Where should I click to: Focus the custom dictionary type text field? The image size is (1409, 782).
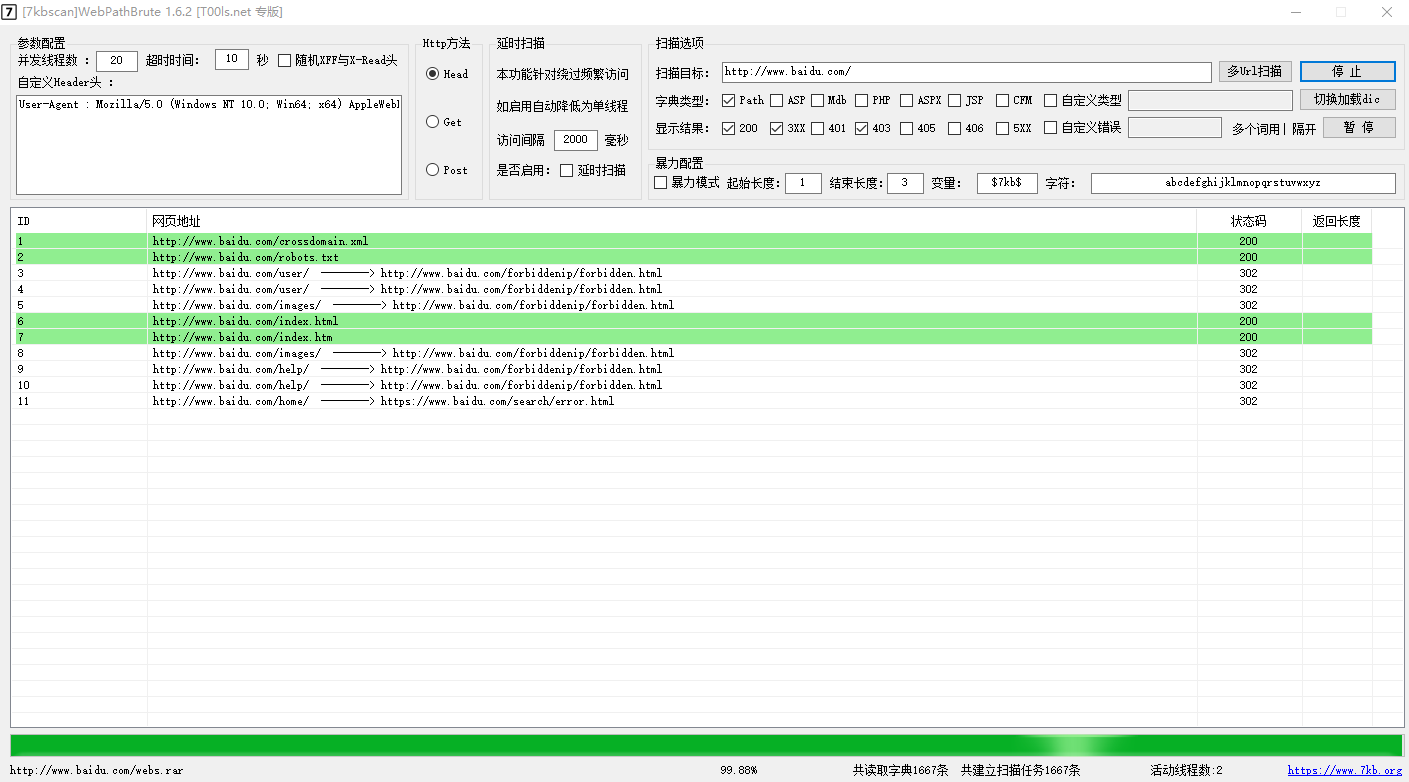tap(1210, 100)
